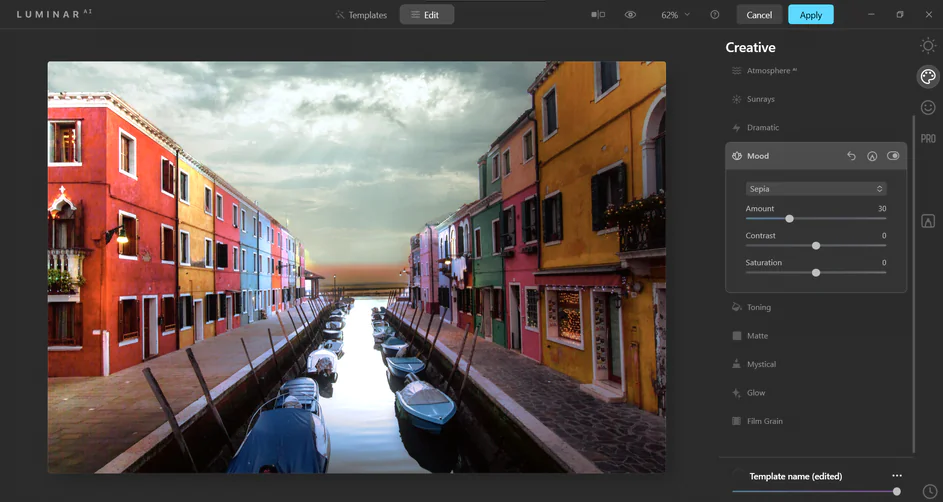Screen dimensions: 943x502
Task: Toggle the Mood effect on or off
Action: tap(893, 156)
